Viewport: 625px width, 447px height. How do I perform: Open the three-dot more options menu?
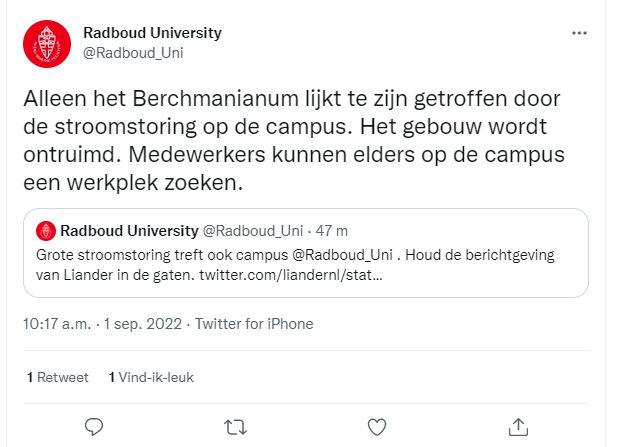(x=579, y=33)
